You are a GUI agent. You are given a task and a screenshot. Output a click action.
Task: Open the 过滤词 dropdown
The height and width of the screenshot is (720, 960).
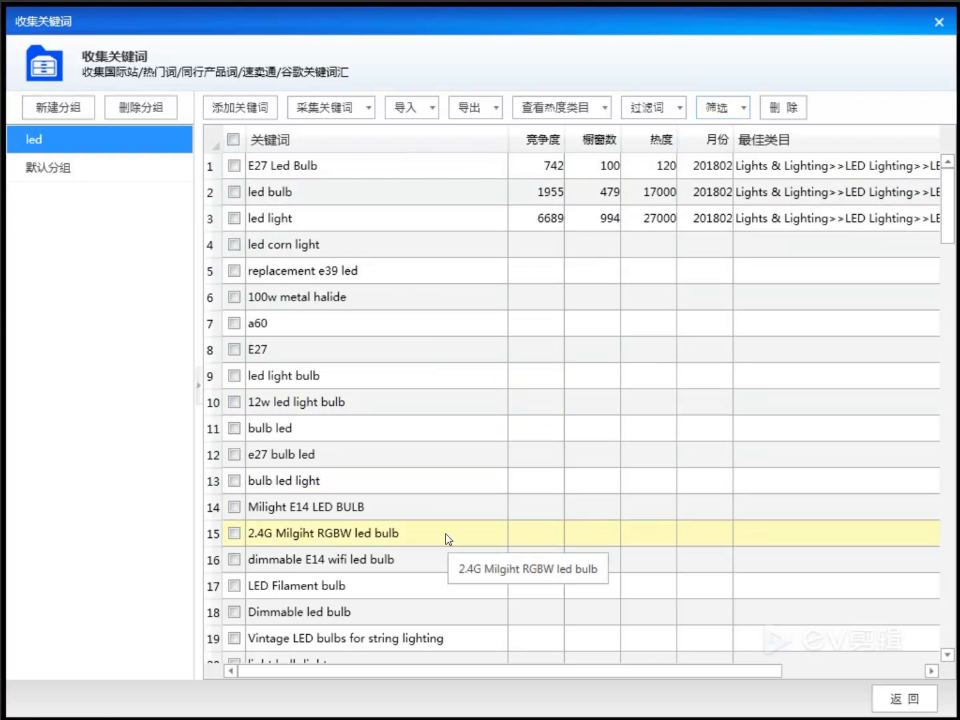(654, 108)
